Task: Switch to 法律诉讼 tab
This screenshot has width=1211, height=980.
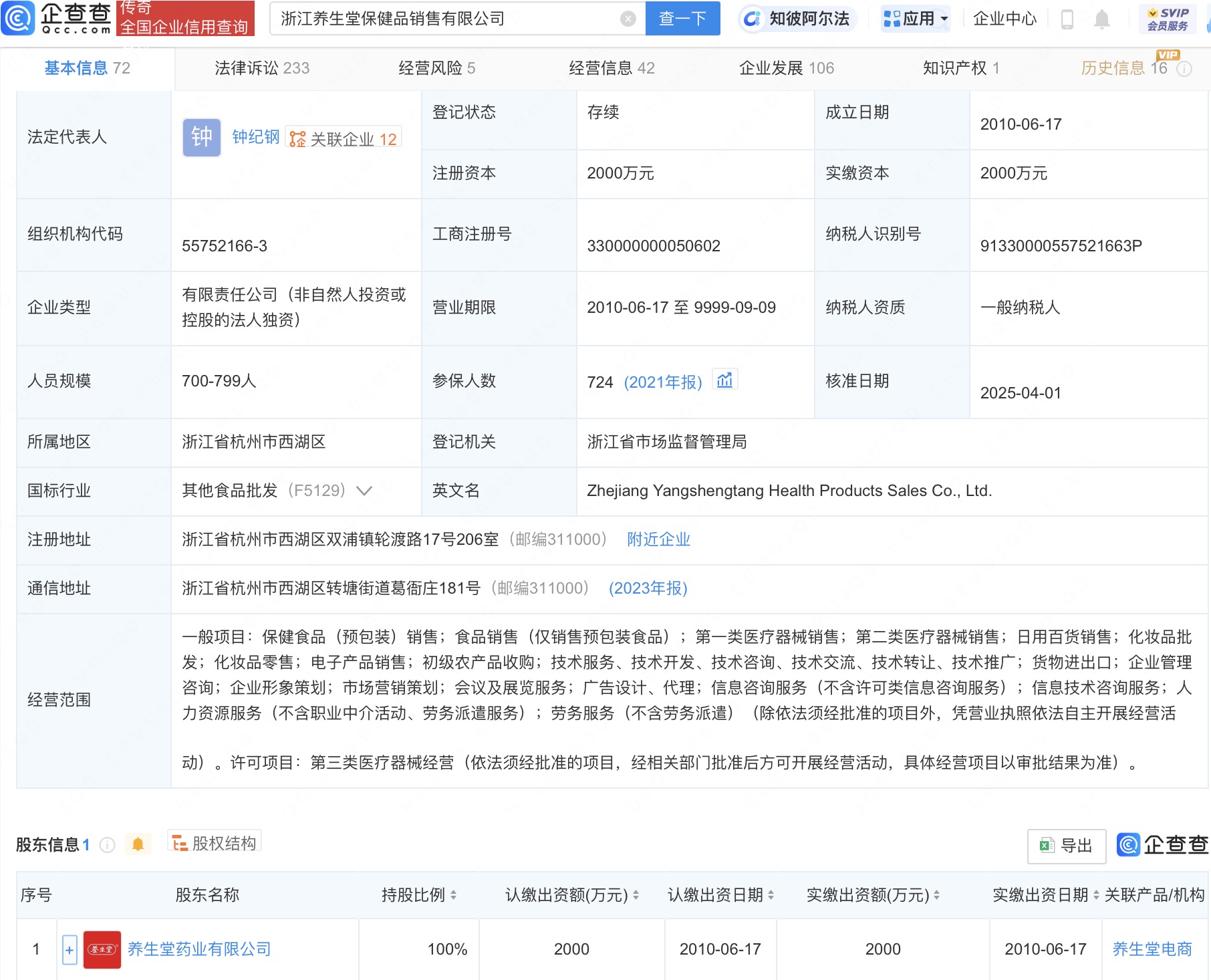Action: click(x=261, y=68)
